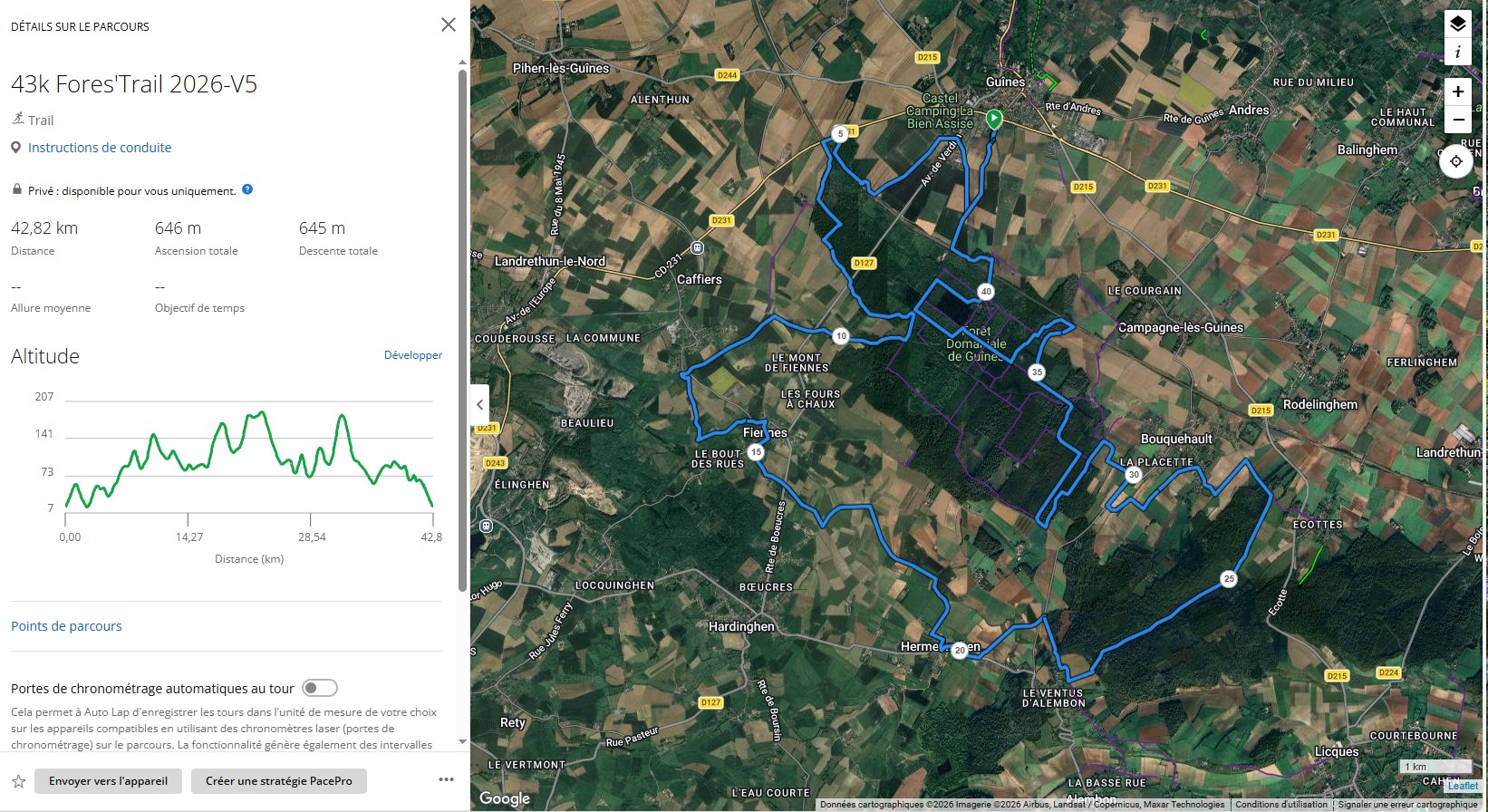The width and height of the screenshot is (1488, 812).
Task: Toggle automatic lap timing gates switch
Action: [x=320, y=688]
